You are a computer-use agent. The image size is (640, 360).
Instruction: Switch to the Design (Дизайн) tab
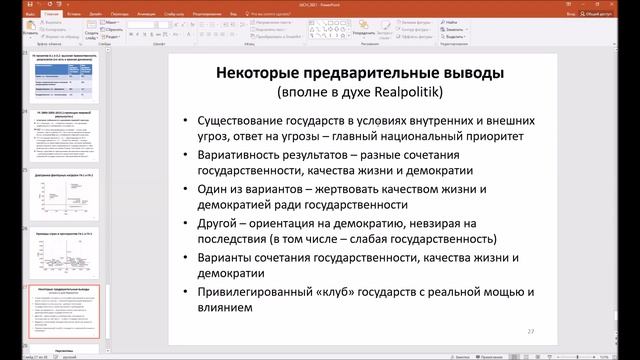pos(96,14)
